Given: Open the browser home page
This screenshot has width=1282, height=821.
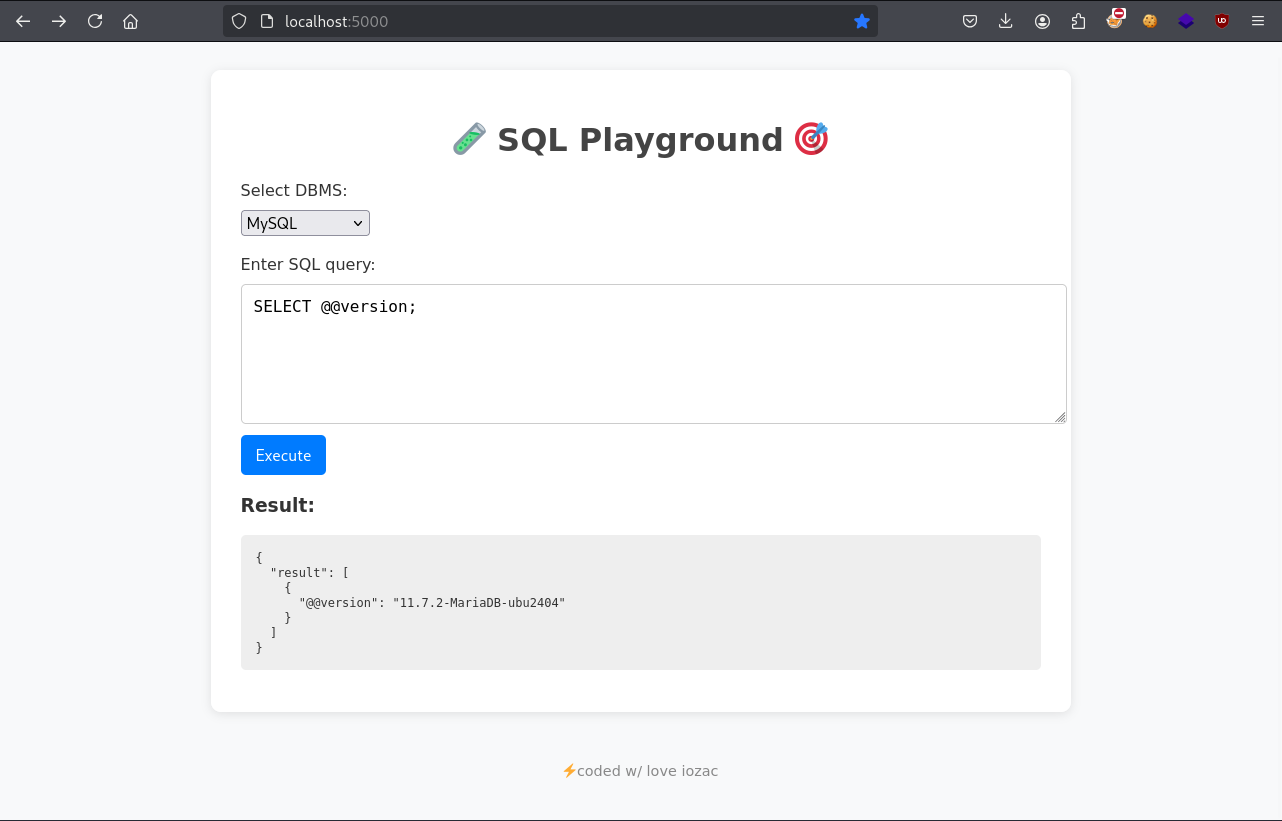Looking at the screenshot, I should [130, 21].
